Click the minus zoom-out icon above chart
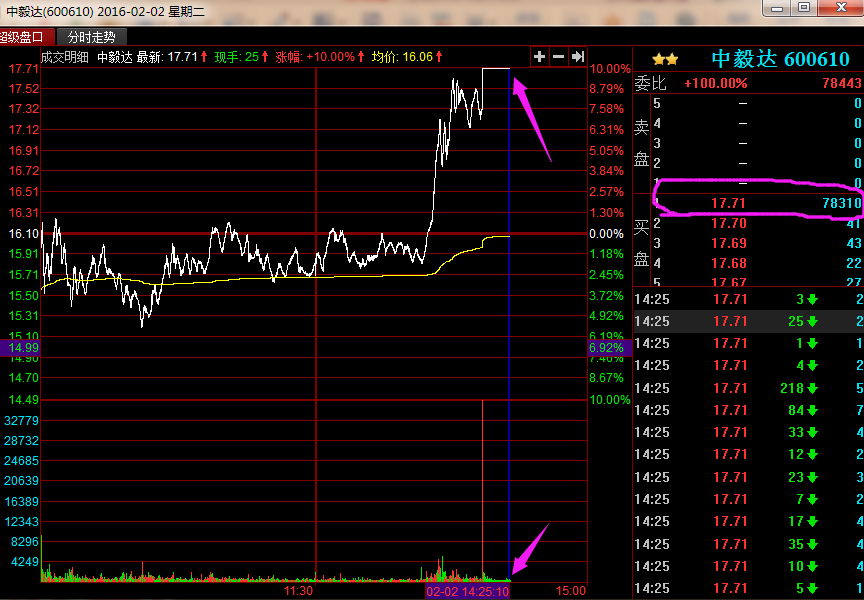 [558, 57]
